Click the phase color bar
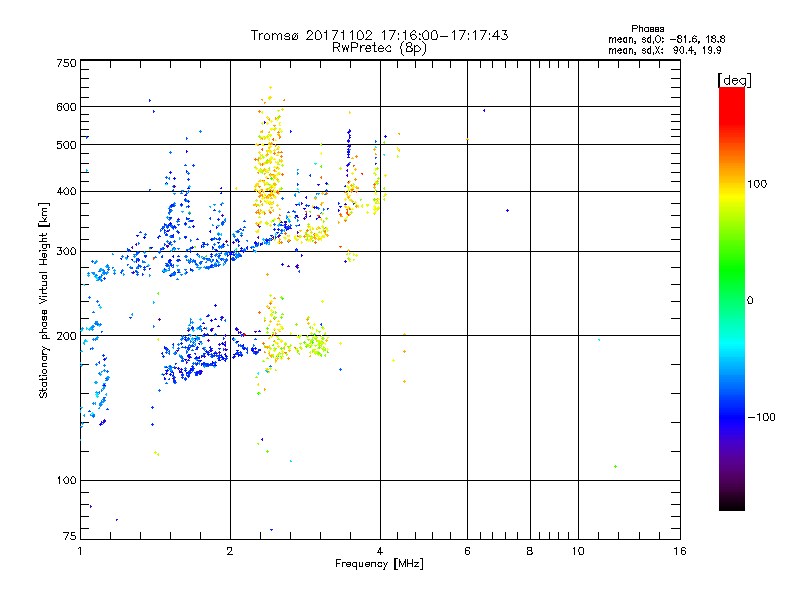Image resolution: width=800 pixels, height=600 pixels. (x=732, y=298)
